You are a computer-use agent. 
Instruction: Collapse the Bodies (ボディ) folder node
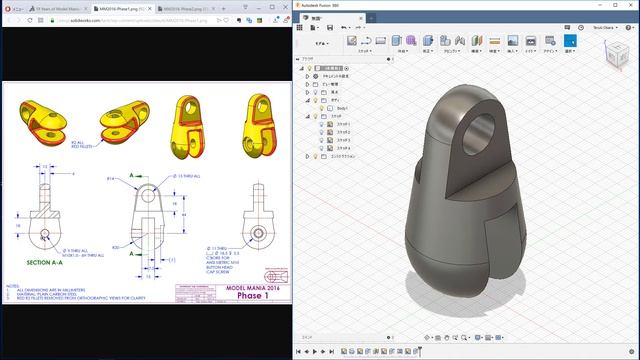click(x=307, y=100)
